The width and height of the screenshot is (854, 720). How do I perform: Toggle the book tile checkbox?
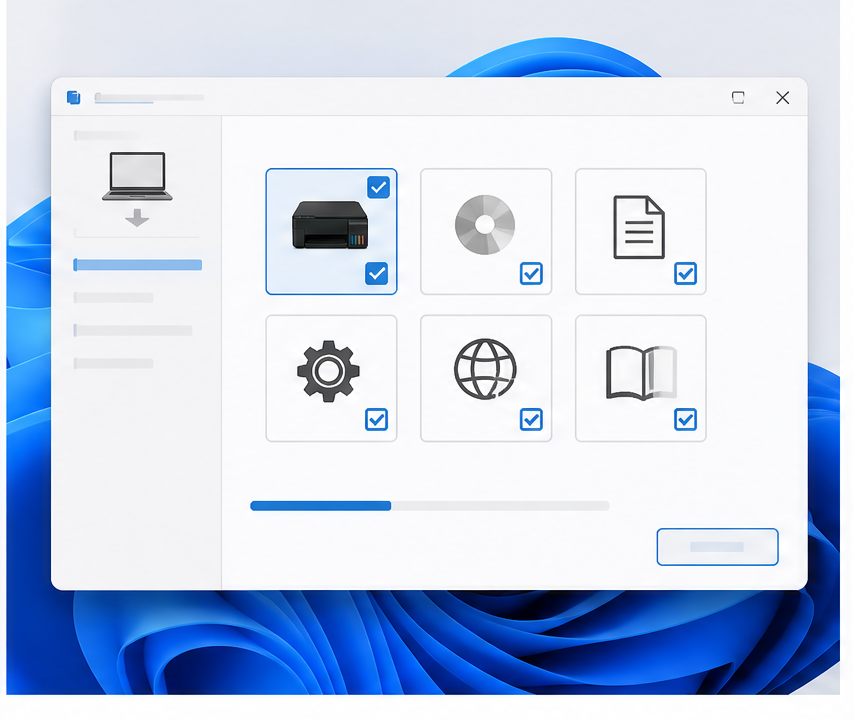coord(685,419)
